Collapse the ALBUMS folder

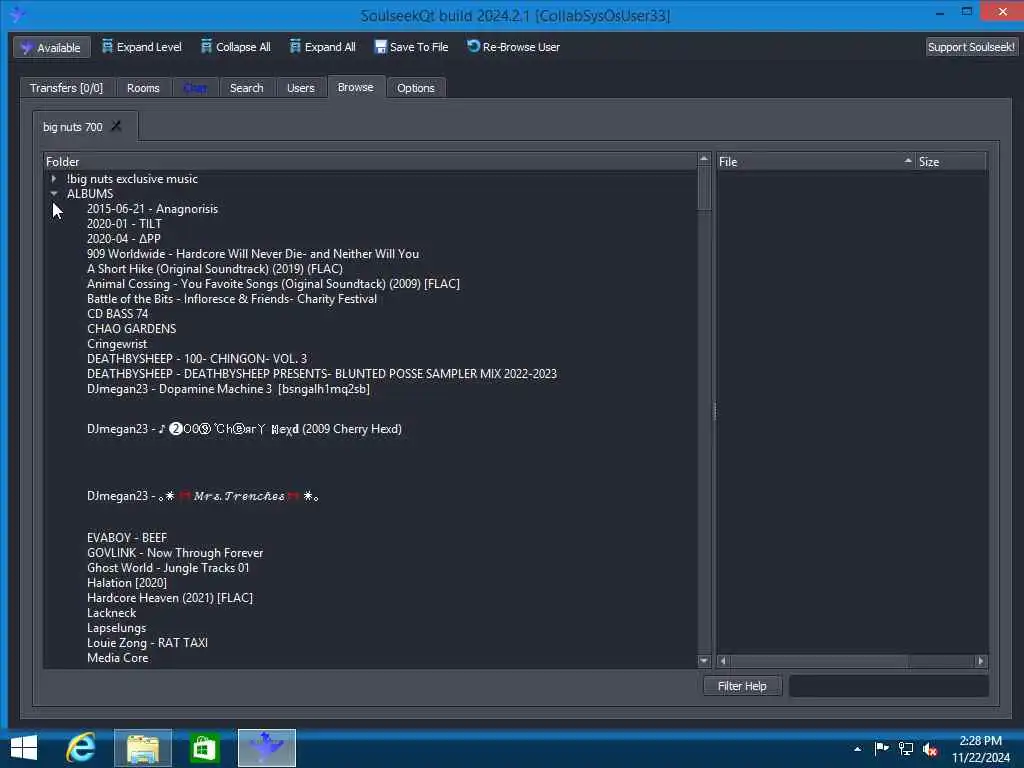click(x=54, y=193)
